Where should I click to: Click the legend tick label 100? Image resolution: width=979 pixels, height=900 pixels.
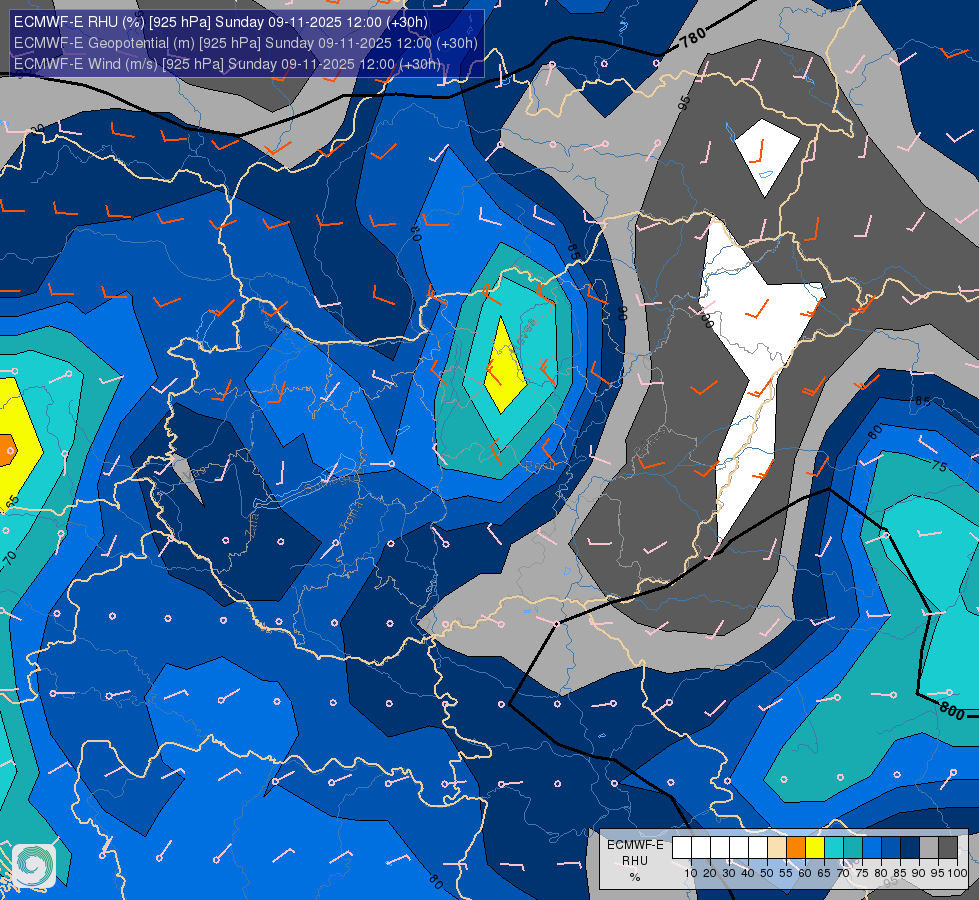(x=957, y=873)
